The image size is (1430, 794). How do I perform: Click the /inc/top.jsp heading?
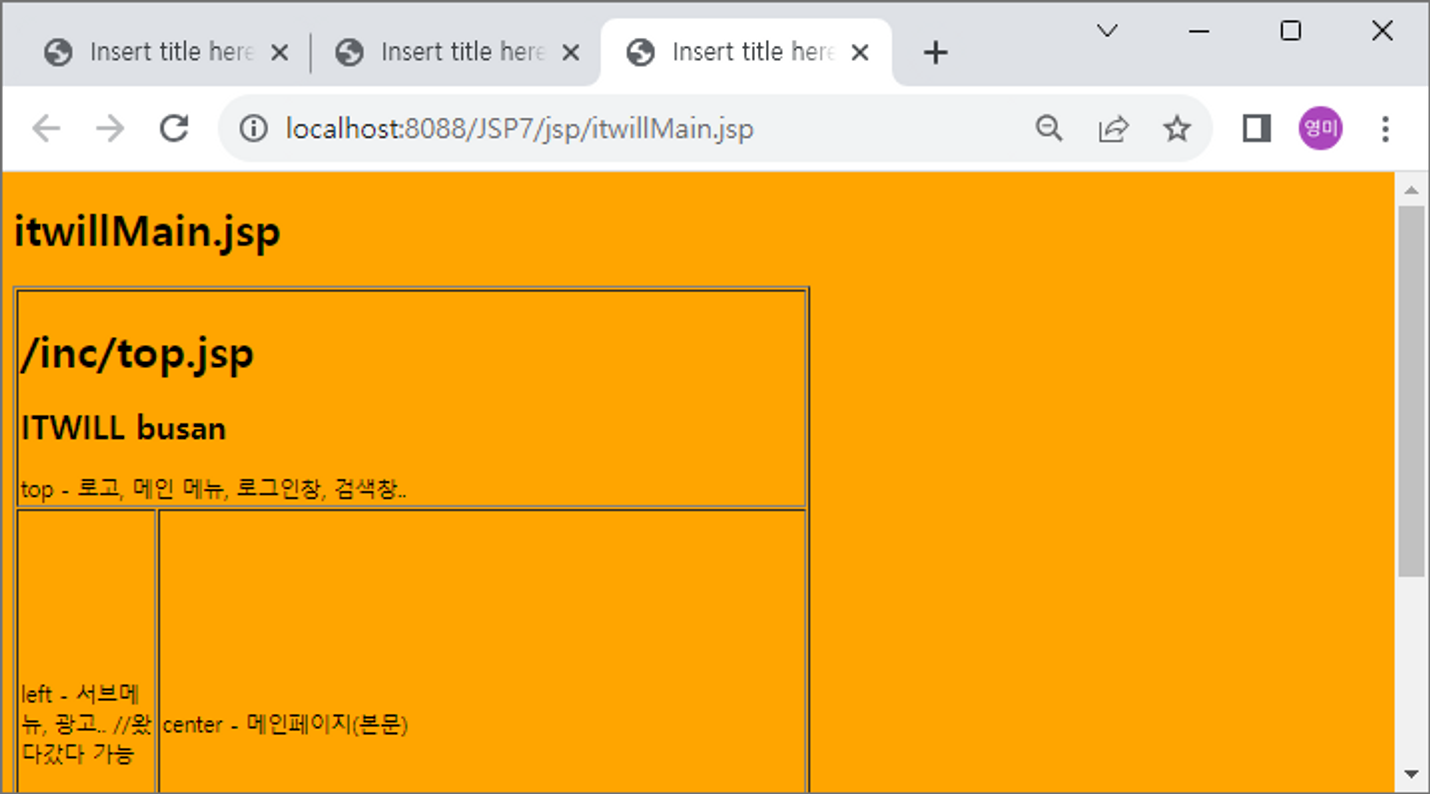tap(137, 354)
